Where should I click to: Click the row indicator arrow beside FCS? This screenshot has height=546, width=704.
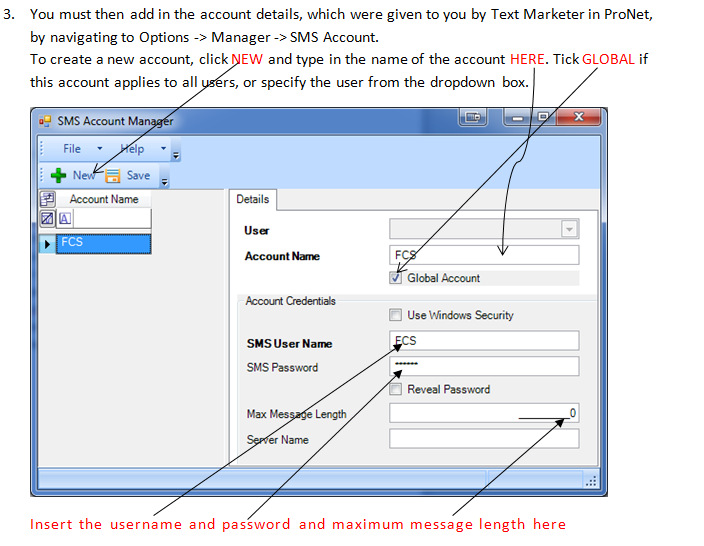pos(47,243)
